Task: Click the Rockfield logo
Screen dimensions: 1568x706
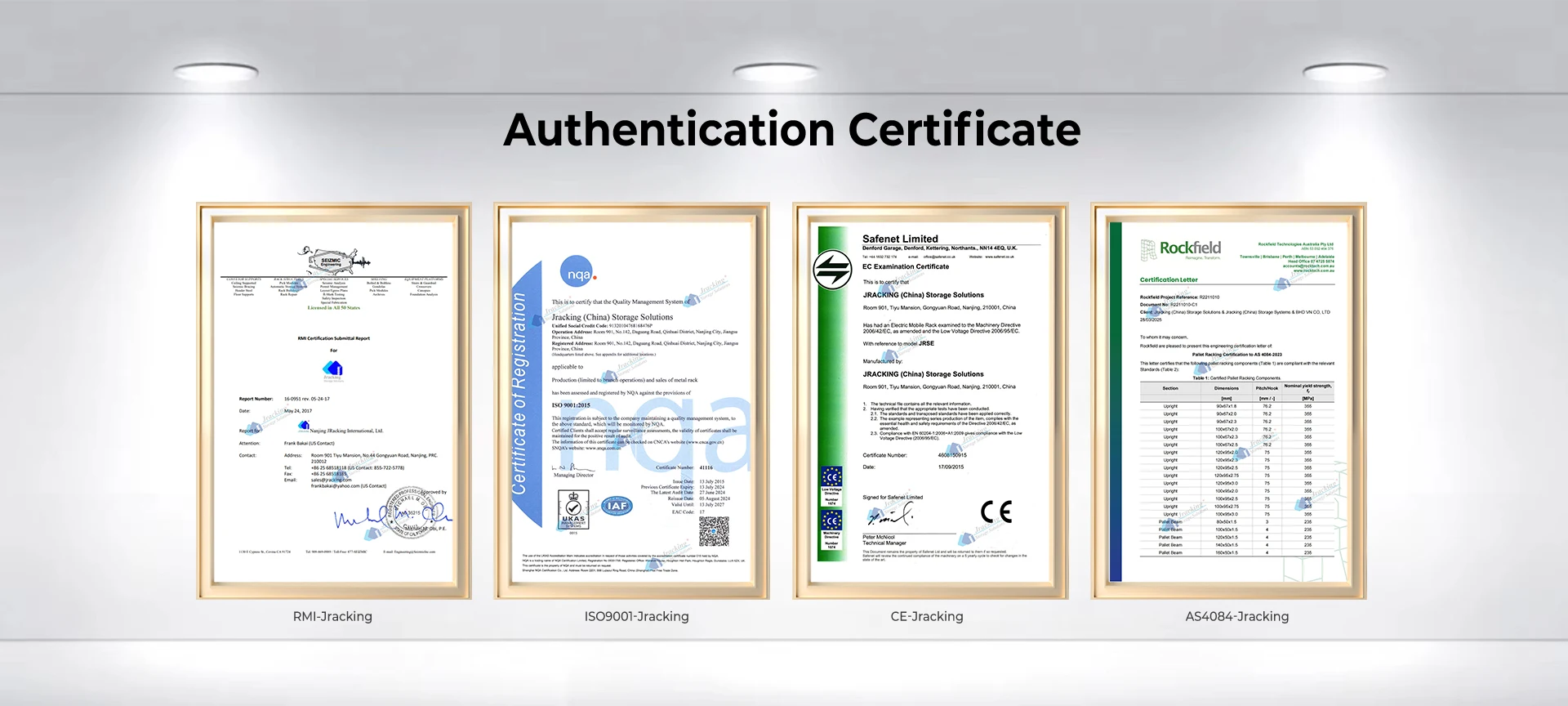Action: point(1181,249)
